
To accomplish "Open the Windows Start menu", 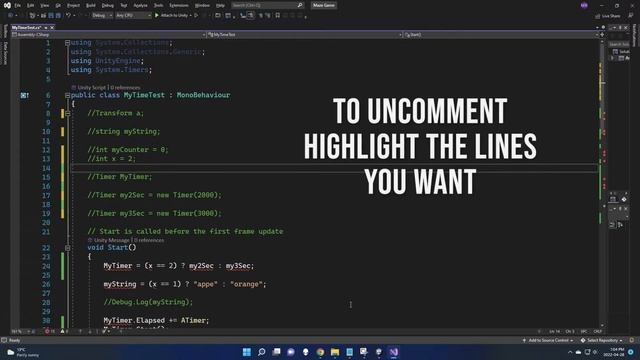I will (x=247, y=352).
